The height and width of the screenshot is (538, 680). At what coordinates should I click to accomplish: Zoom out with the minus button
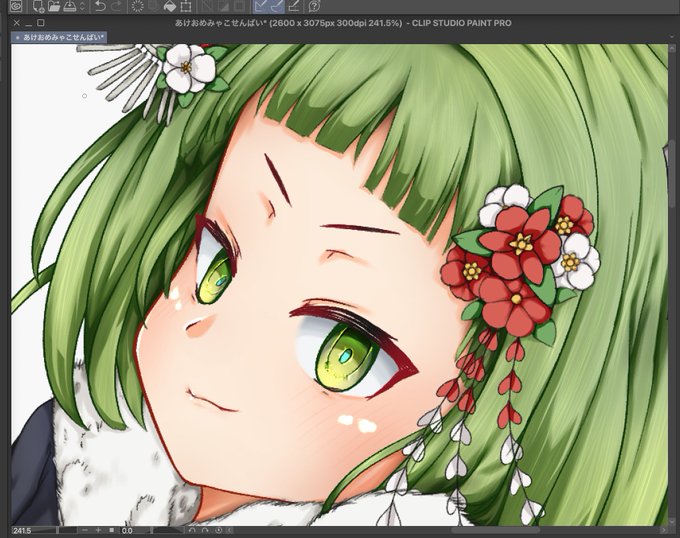tap(85, 531)
